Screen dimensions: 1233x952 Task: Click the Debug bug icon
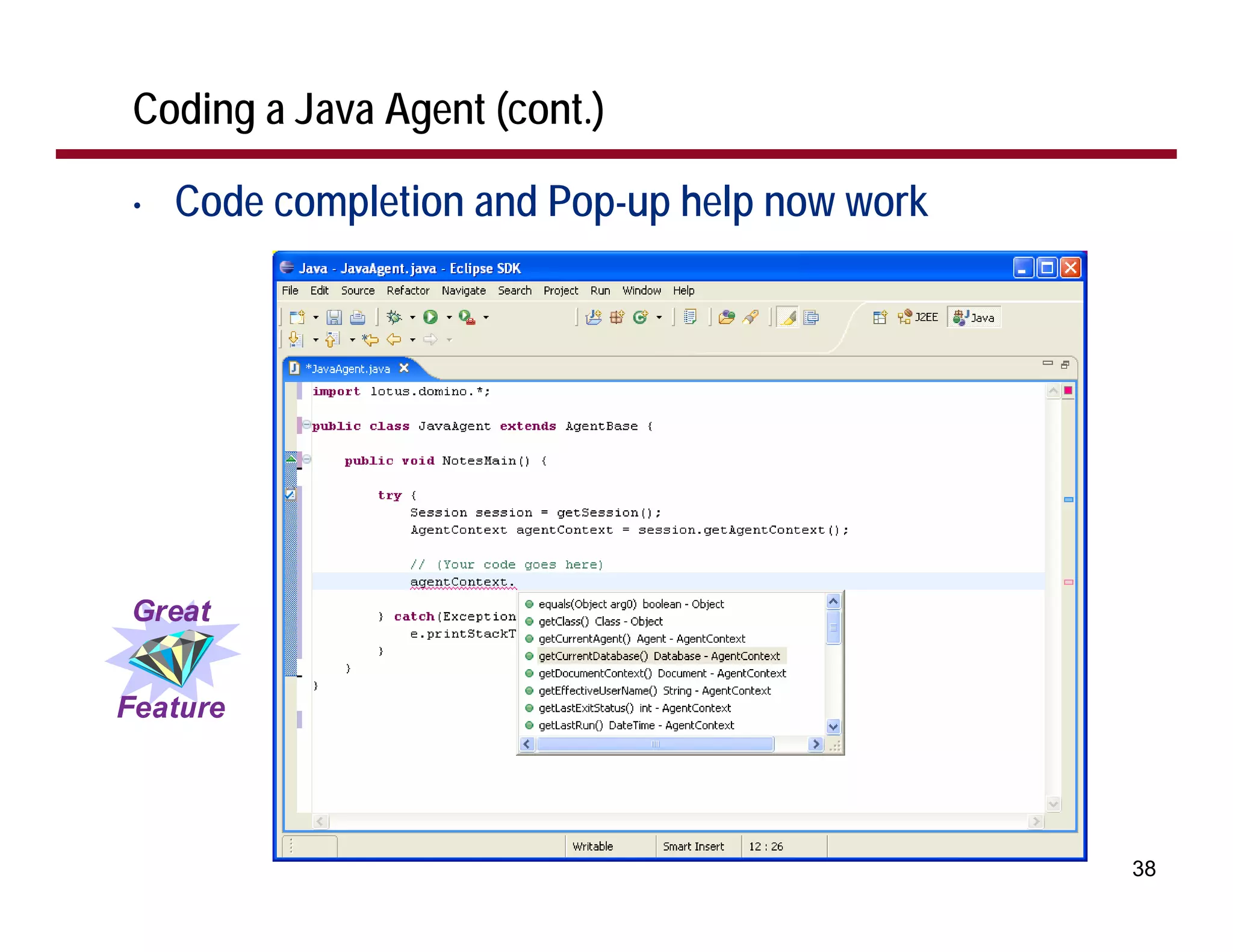pyautogui.click(x=394, y=317)
